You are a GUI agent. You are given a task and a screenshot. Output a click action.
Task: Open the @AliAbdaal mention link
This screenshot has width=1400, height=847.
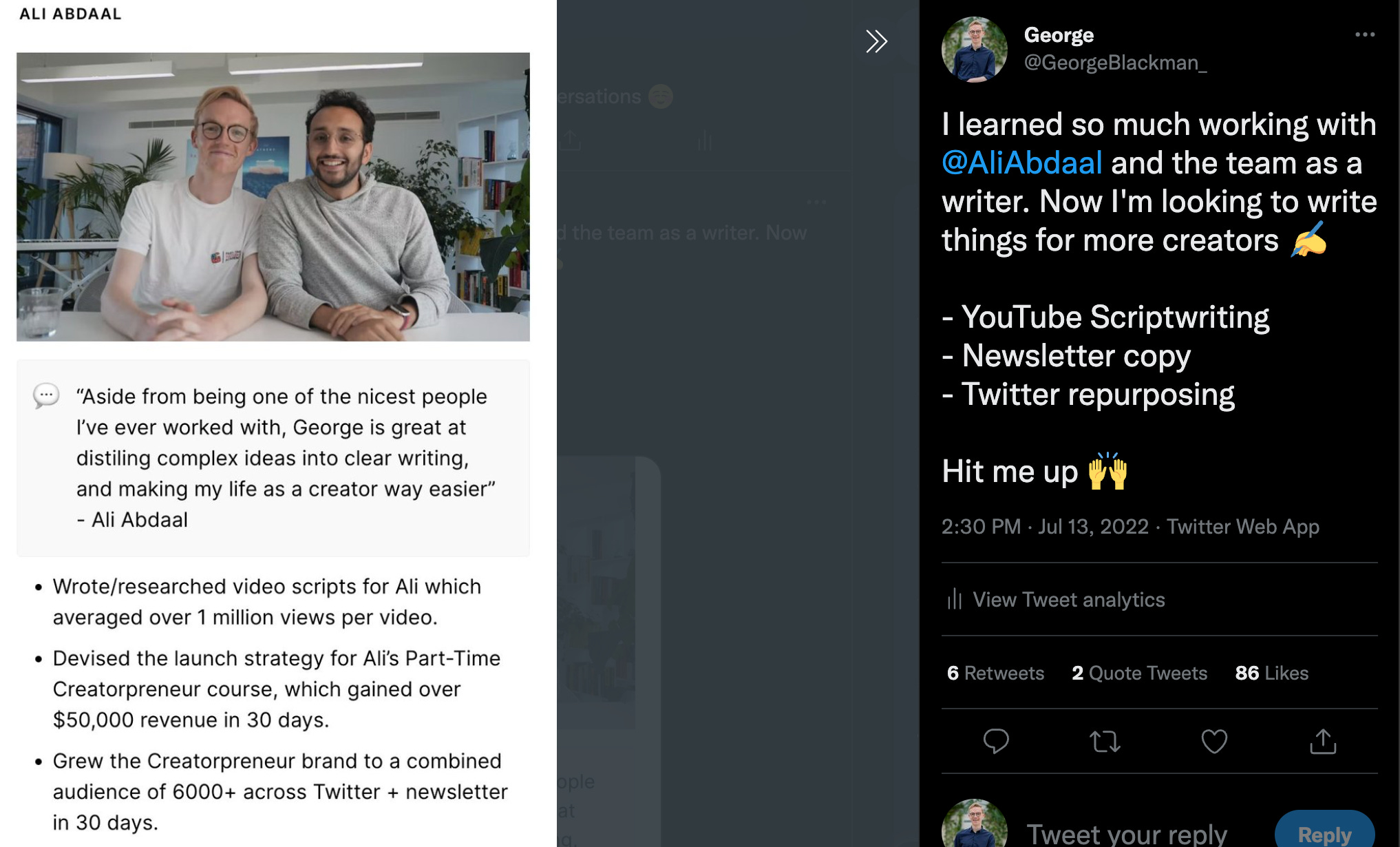click(1021, 163)
